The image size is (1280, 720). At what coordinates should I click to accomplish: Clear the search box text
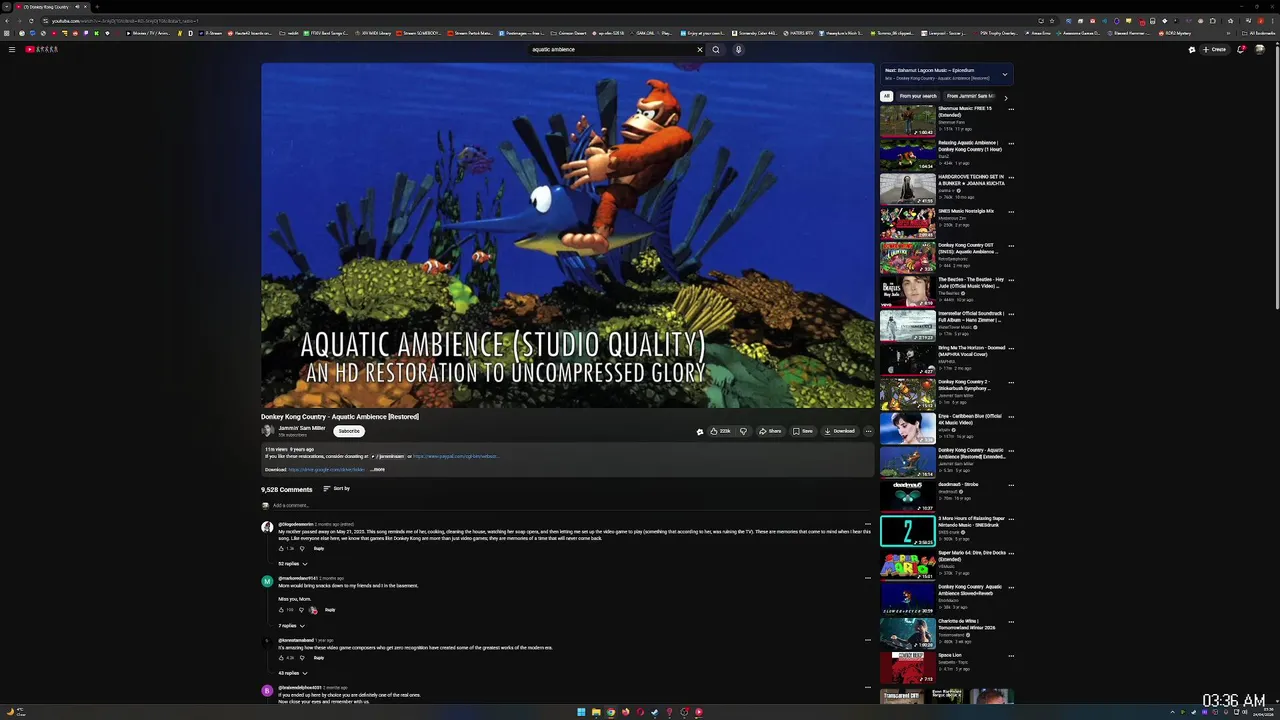(700, 49)
